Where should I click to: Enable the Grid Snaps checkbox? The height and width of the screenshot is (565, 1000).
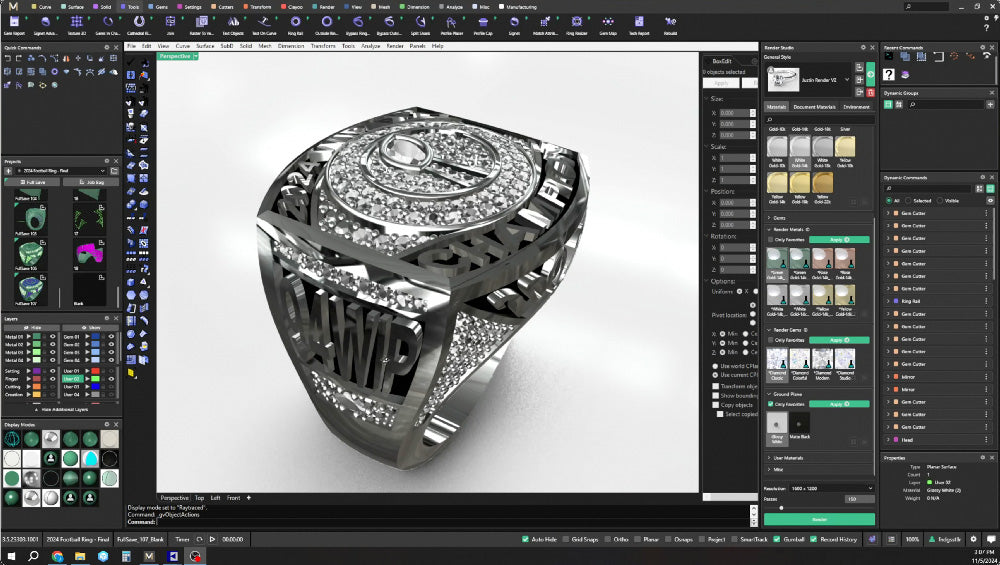click(565, 539)
